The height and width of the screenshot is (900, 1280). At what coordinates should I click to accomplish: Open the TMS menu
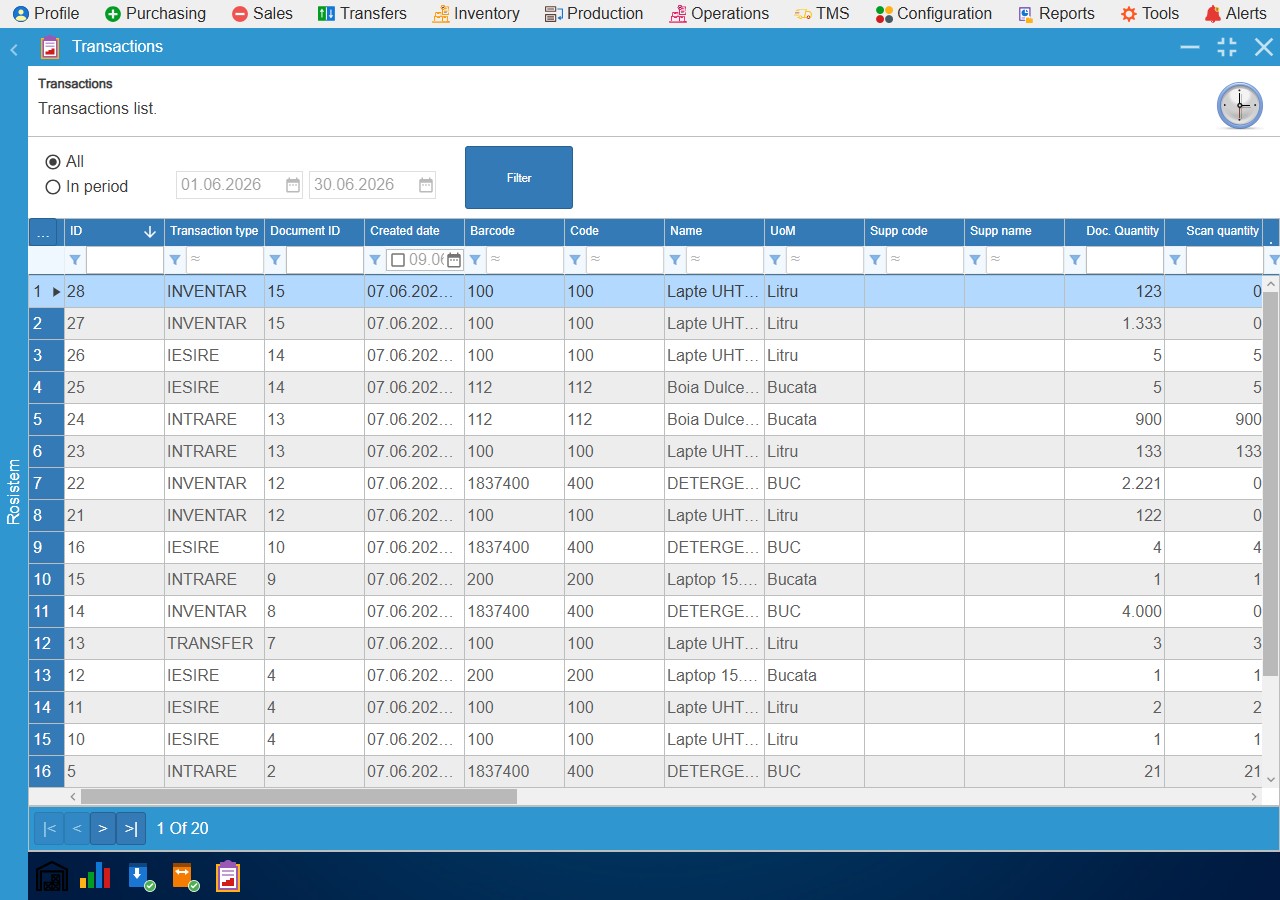(822, 13)
